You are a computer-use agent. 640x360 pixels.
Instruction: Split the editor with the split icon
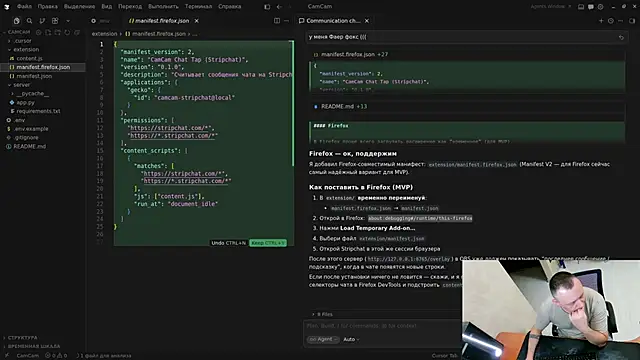277,21
